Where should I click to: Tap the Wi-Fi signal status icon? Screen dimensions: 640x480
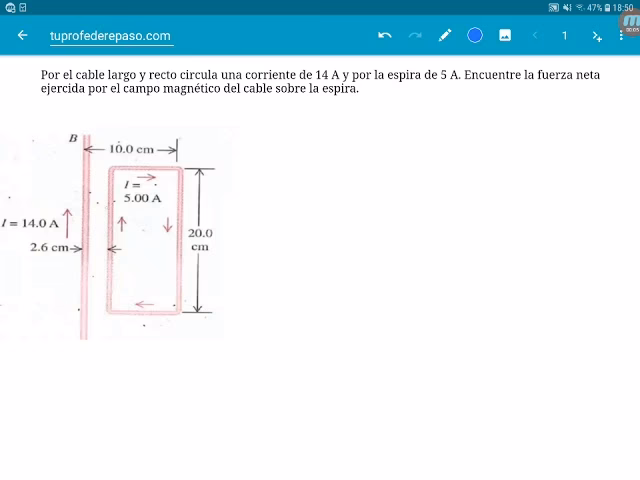tap(580, 7)
